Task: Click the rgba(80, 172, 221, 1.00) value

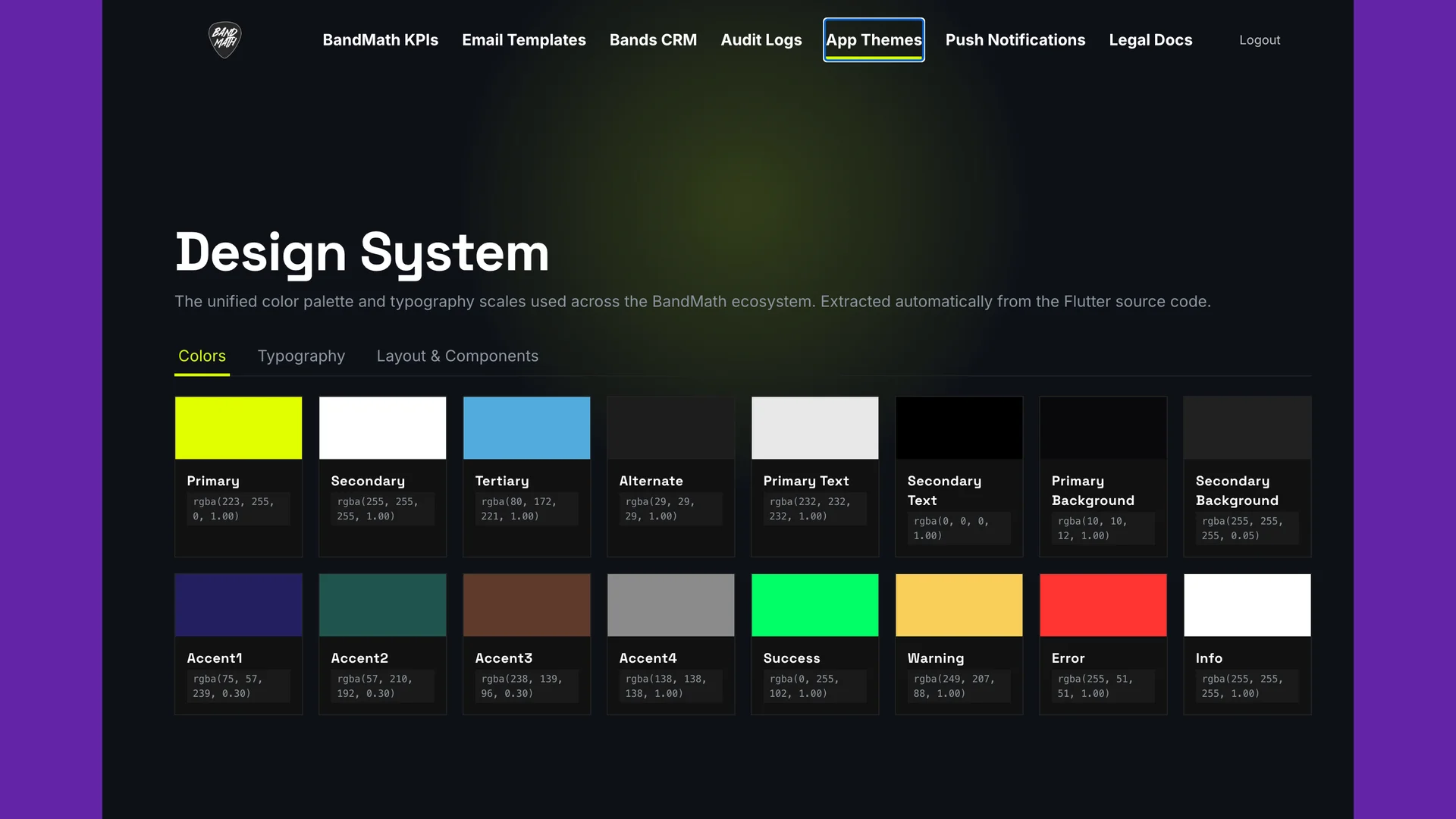Action: click(526, 509)
